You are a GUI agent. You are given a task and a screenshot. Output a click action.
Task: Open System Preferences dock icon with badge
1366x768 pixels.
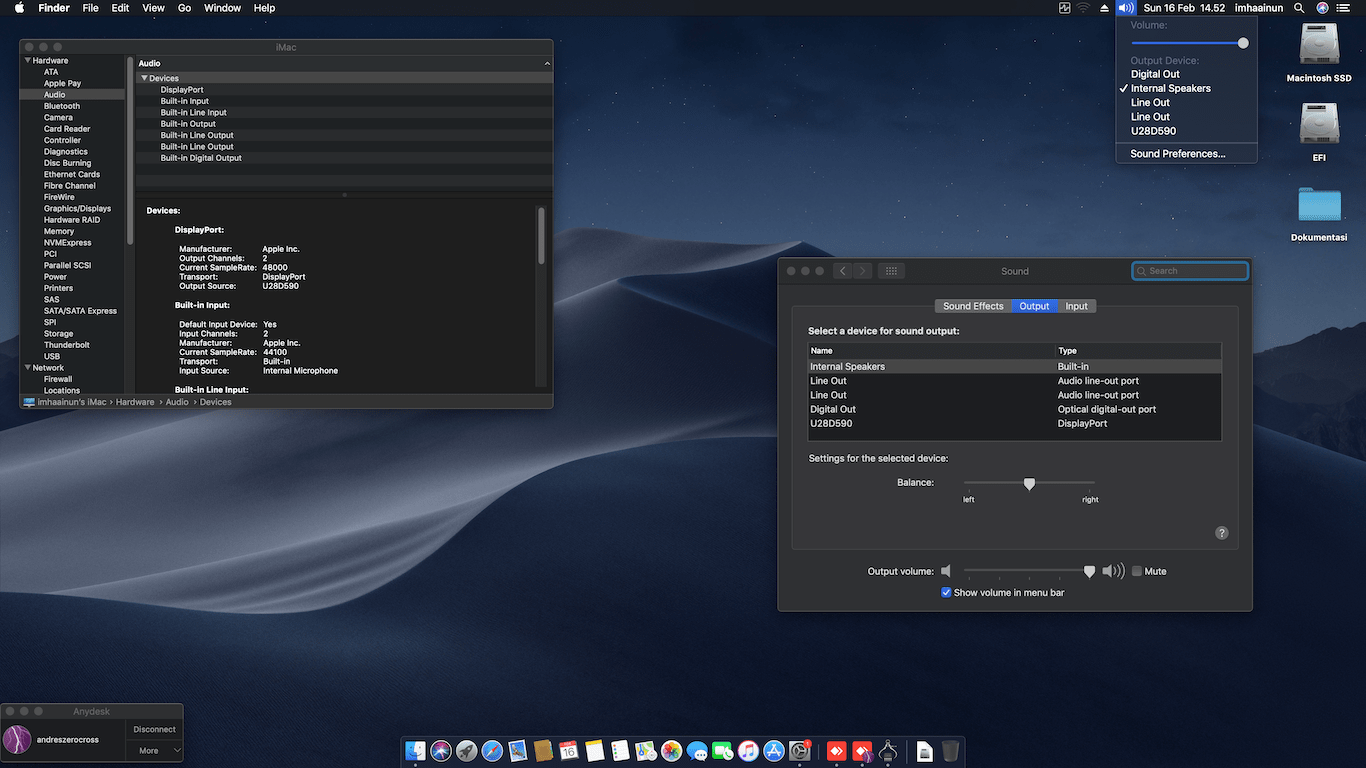[800, 751]
